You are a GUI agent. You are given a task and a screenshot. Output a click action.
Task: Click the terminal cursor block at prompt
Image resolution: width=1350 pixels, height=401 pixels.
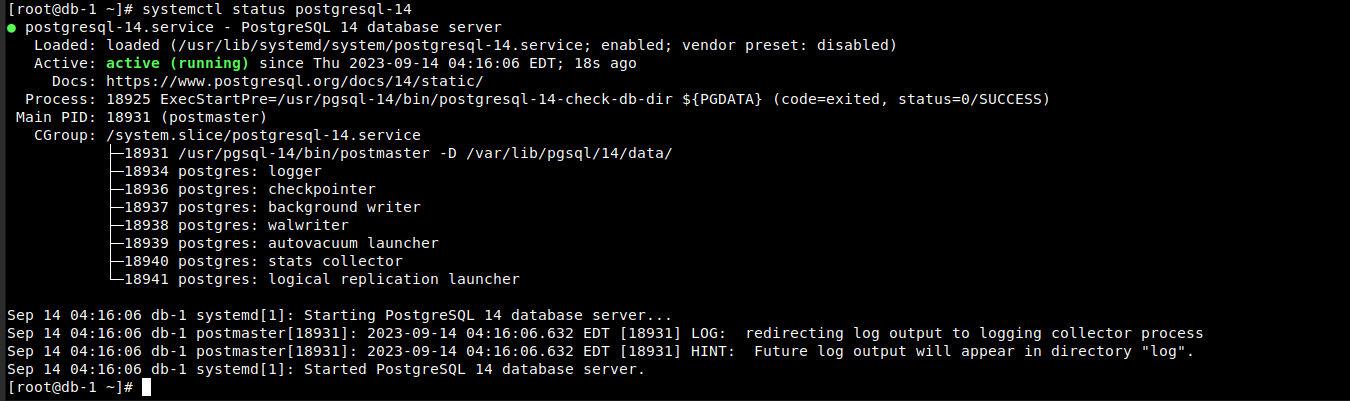pos(146,387)
